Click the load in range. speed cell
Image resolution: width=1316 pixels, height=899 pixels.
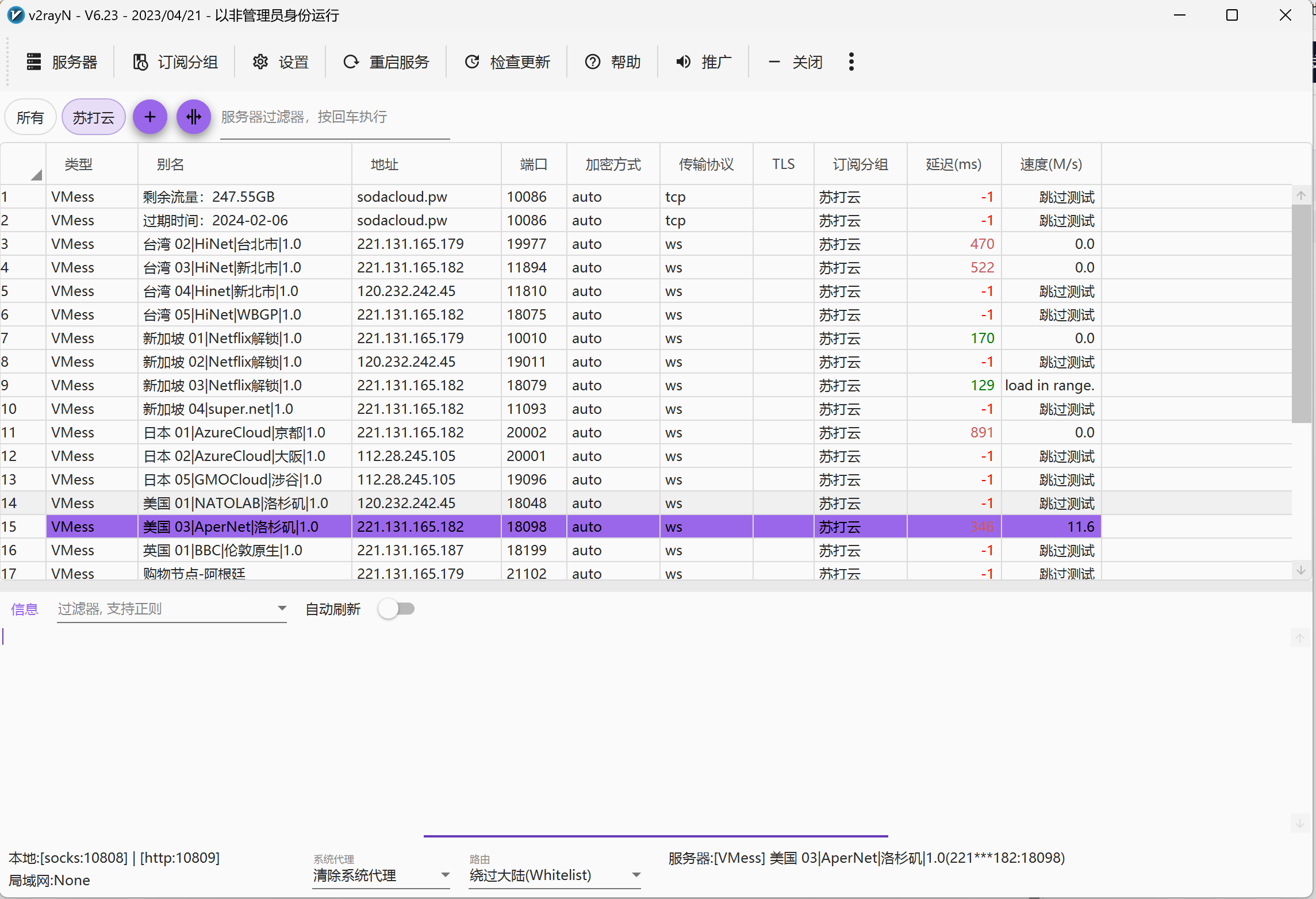(x=1051, y=385)
